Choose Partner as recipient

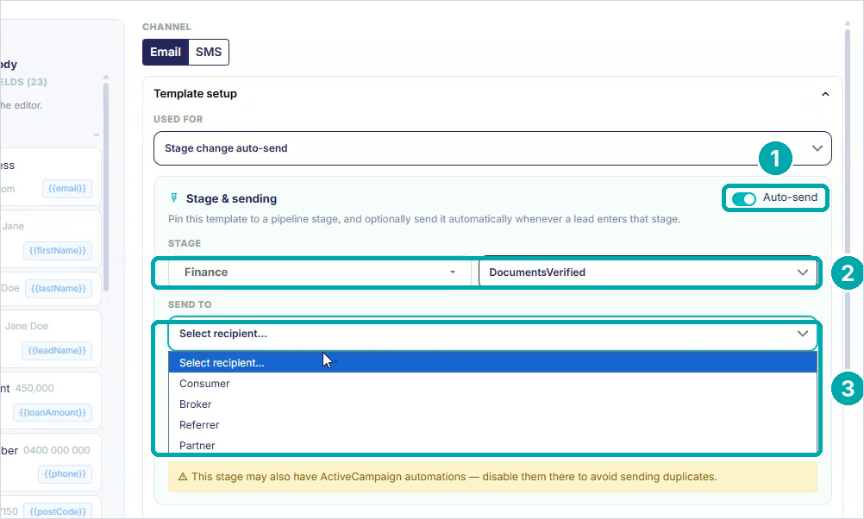coord(492,445)
